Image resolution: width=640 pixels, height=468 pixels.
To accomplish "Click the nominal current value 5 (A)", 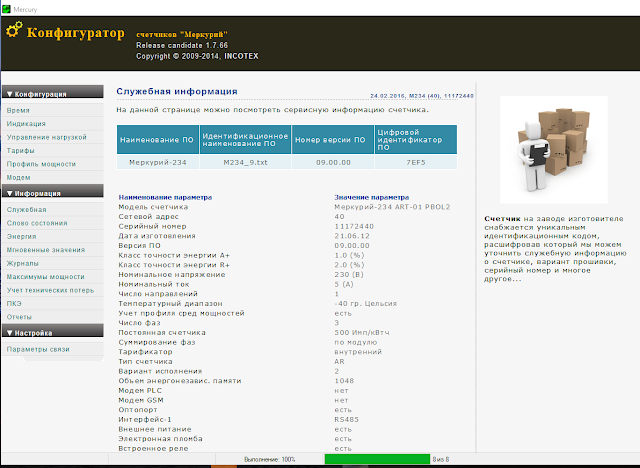I will tap(344, 284).
